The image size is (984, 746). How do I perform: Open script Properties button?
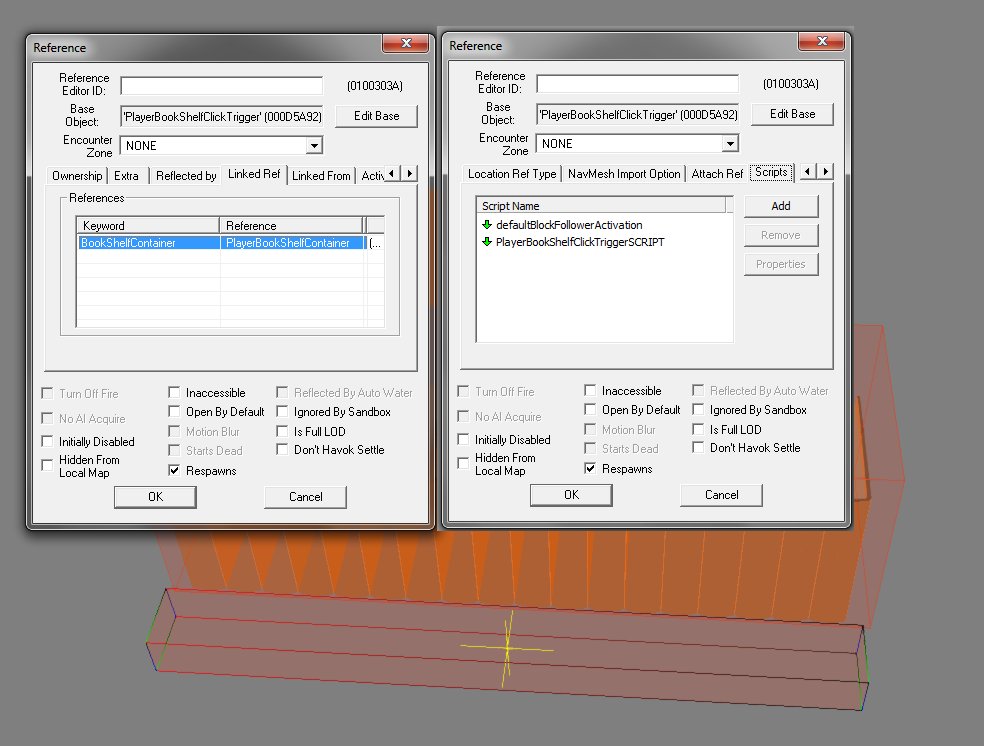click(x=781, y=264)
